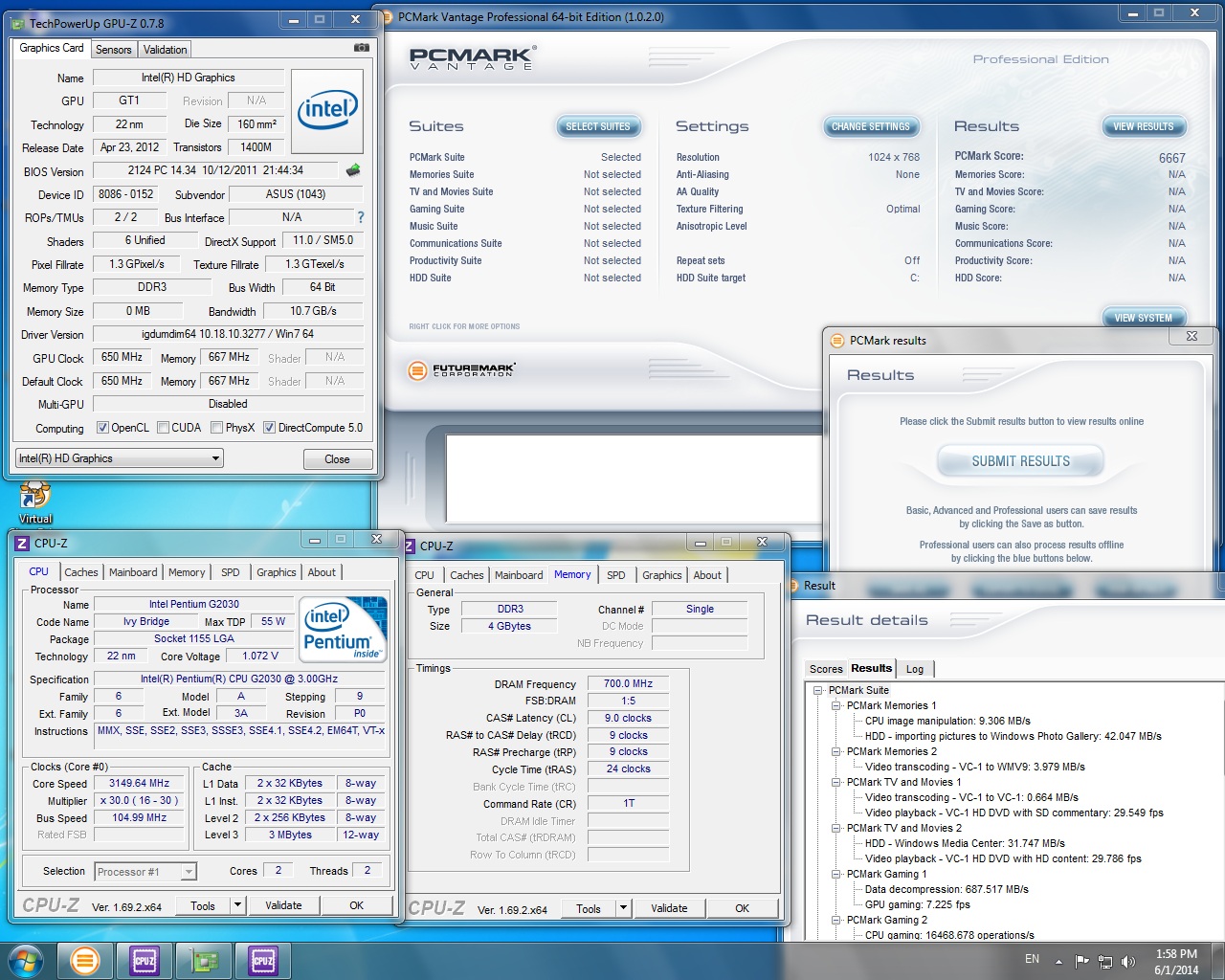
Task: Click the Futuremark Corporation logo
Action: (462, 370)
